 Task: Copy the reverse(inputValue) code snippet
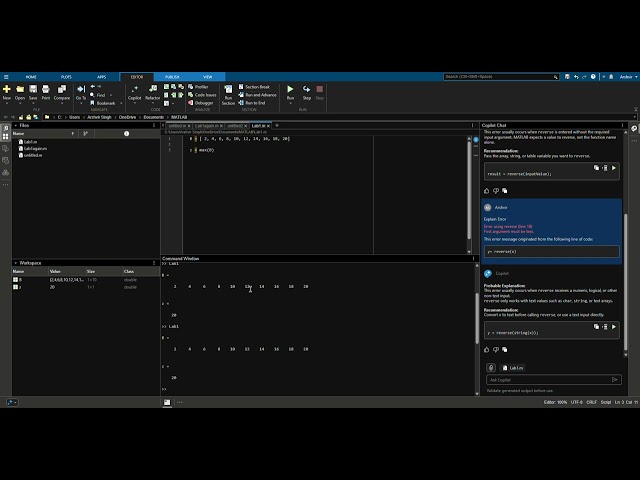(x=596, y=168)
